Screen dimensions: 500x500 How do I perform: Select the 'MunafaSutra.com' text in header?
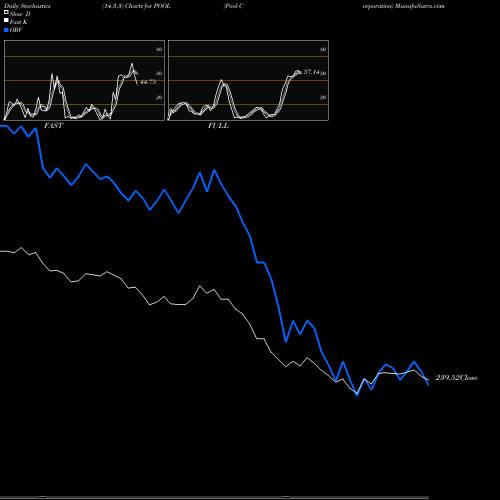click(x=420, y=6)
